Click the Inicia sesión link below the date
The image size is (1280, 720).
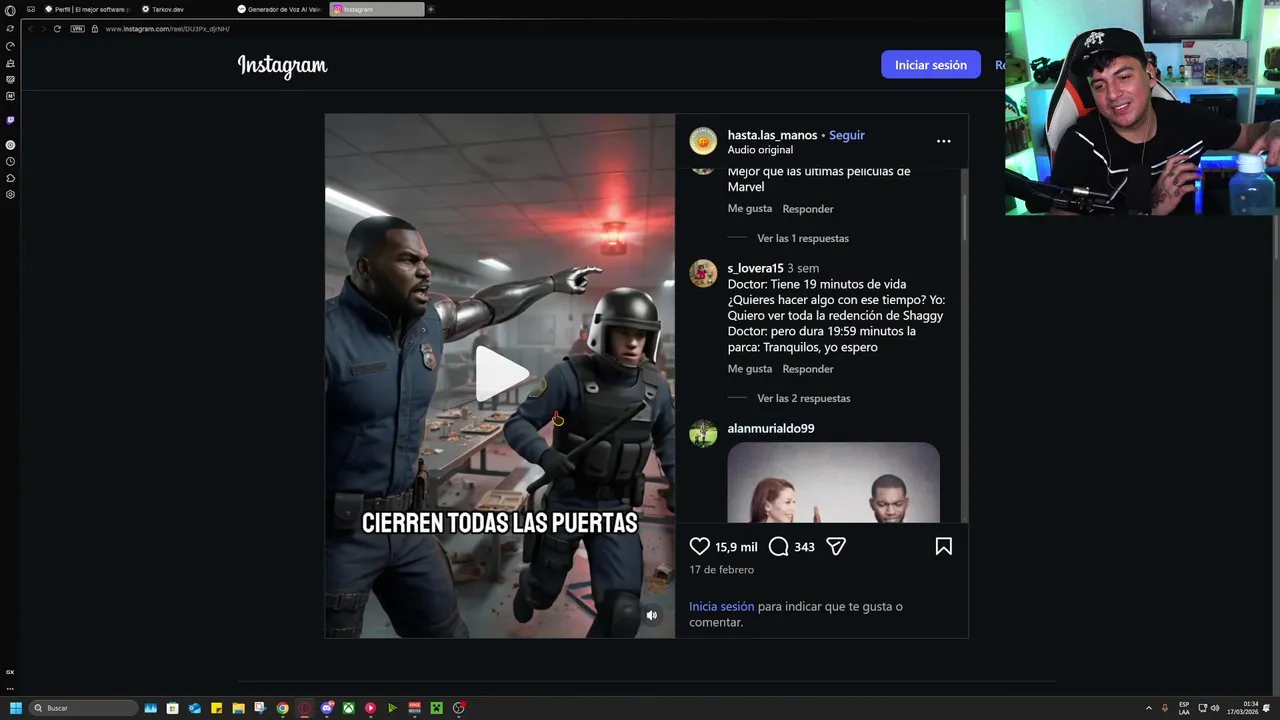721,606
